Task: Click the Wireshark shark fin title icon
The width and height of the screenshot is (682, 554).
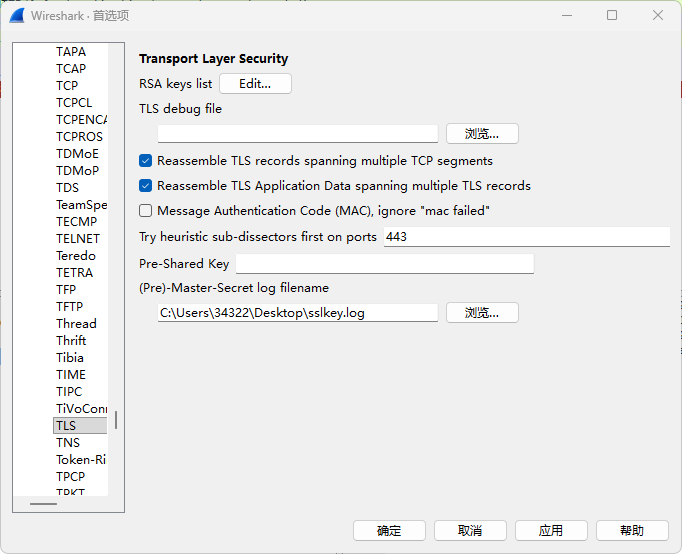Action: click(17, 16)
